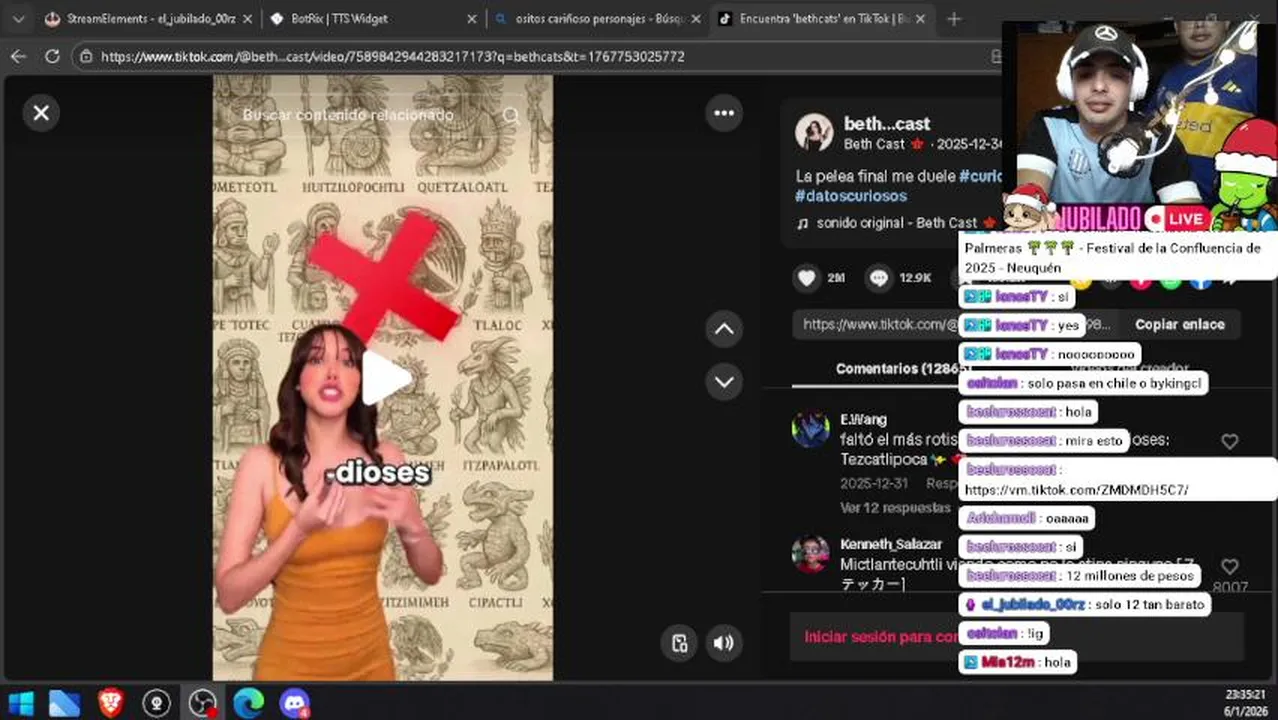The image size is (1278, 720).
Task: Switch to BotRix TTS Widget tab
Action: pyautogui.click(x=374, y=19)
